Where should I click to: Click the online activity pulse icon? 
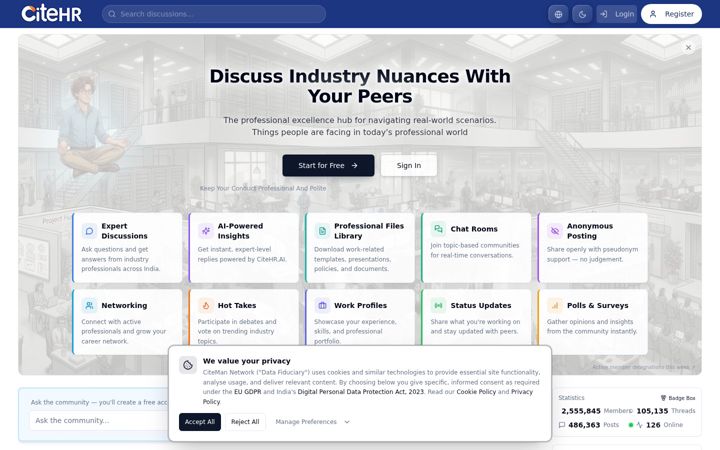[x=639, y=425]
